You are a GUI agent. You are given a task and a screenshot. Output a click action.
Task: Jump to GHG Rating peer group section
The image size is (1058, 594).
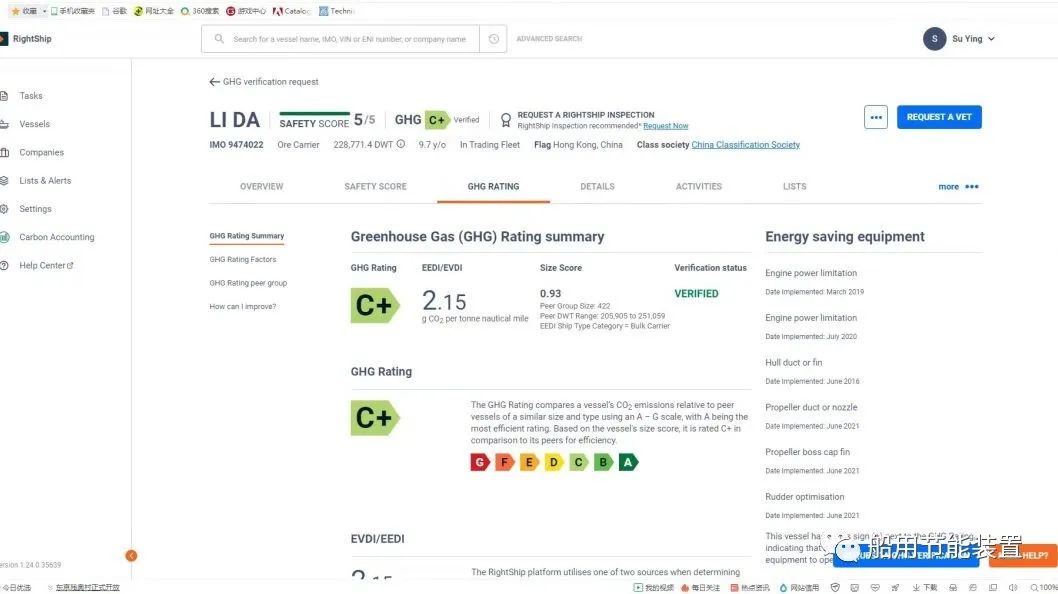pyautogui.click(x=248, y=284)
